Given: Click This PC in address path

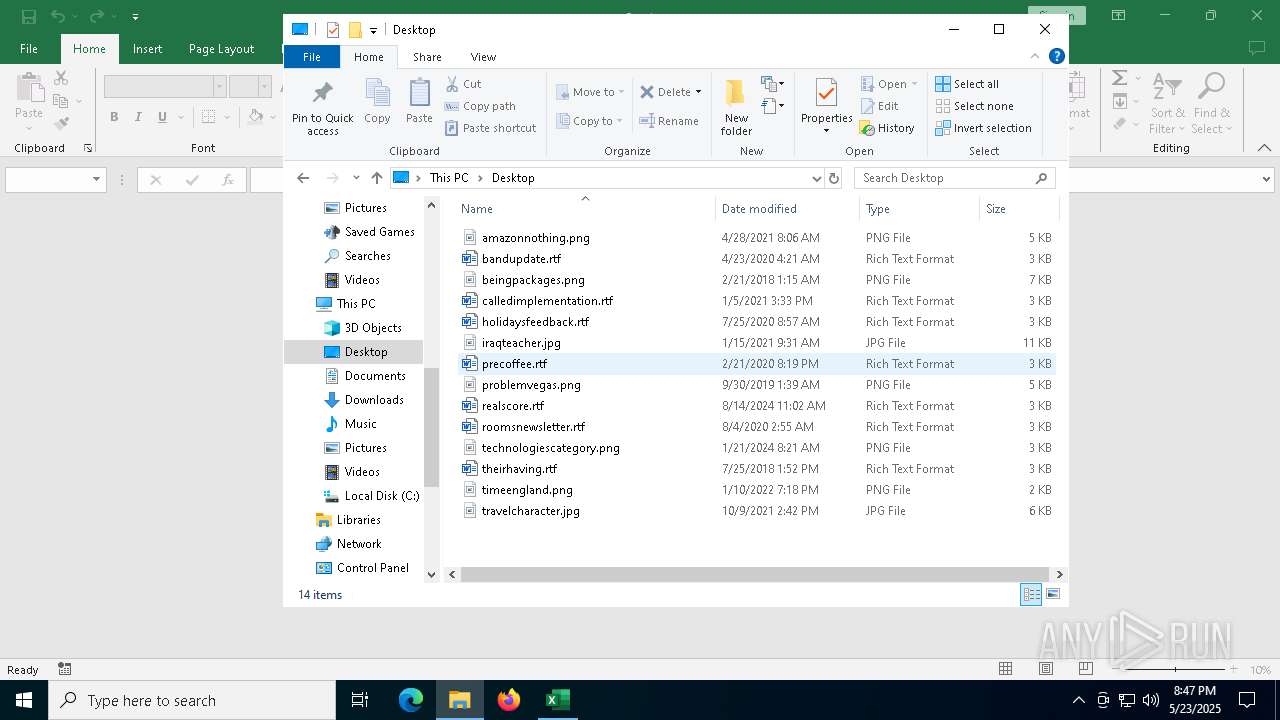Looking at the screenshot, I should point(448,178).
